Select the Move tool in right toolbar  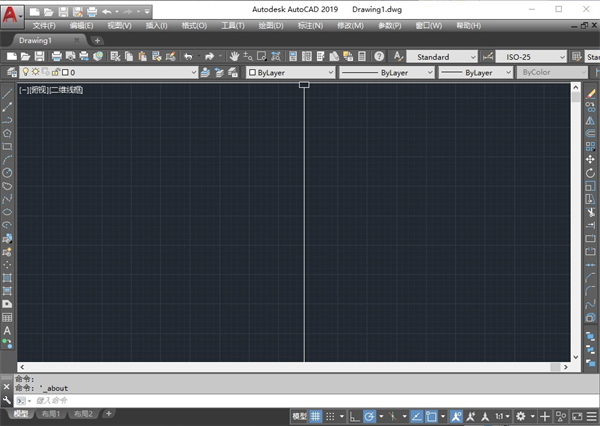click(591, 159)
